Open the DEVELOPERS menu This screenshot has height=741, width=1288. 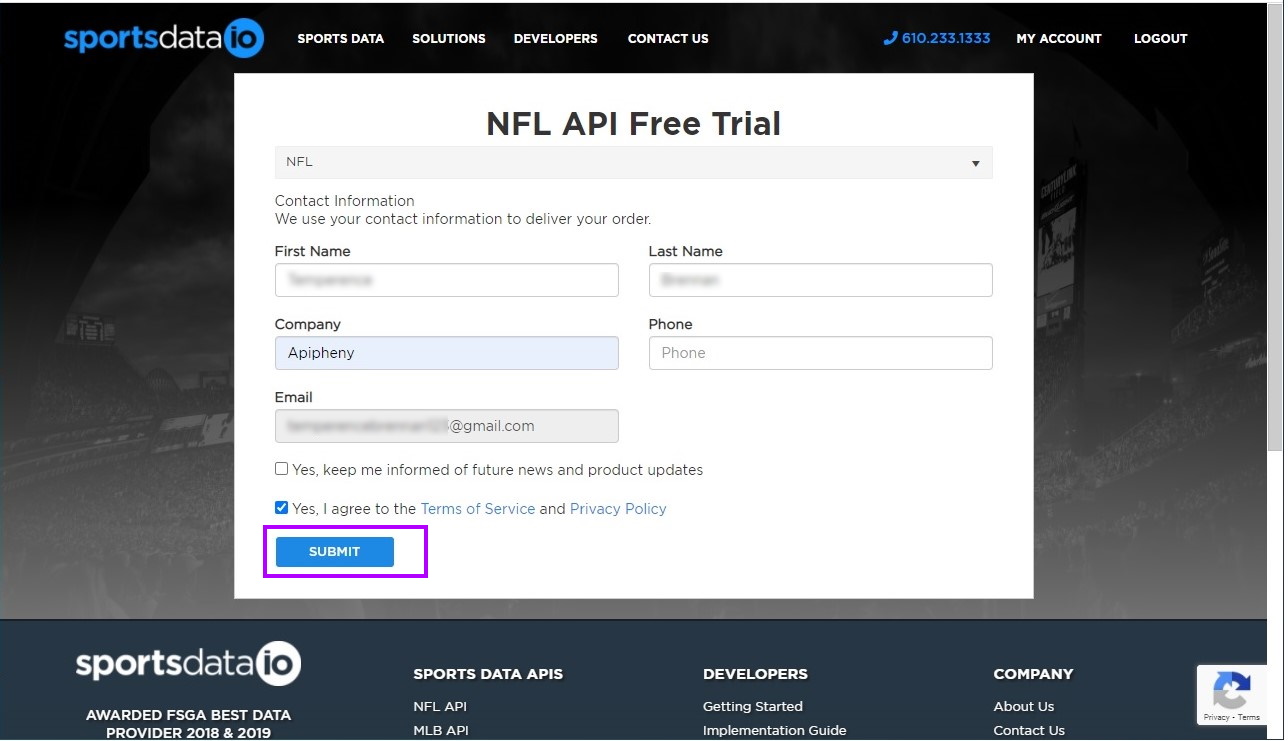click(x=555, y=39)
